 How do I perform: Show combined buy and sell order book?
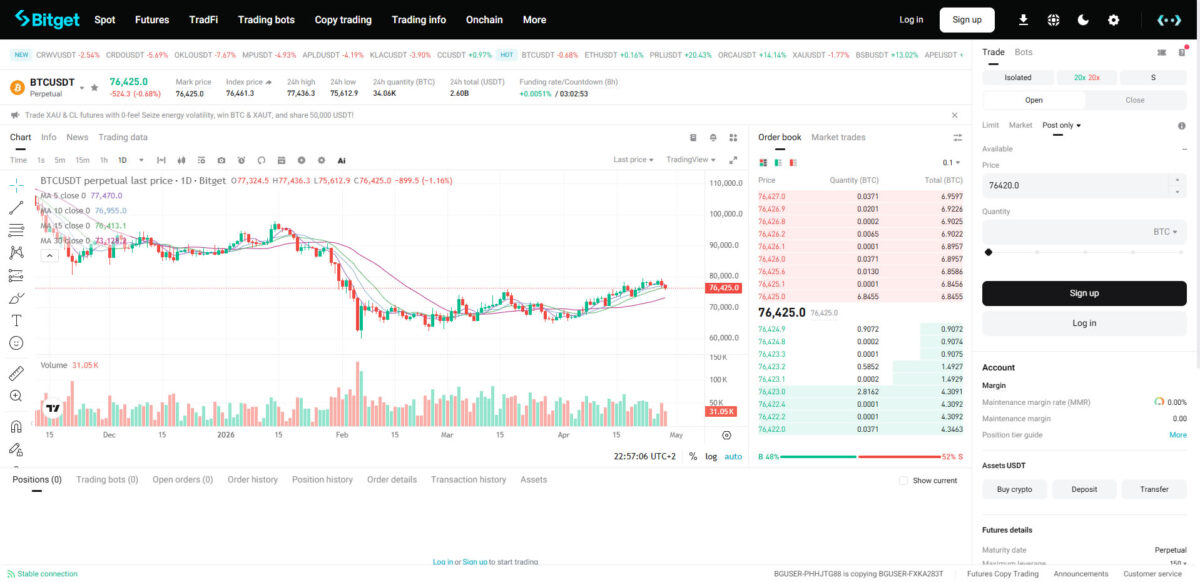pyautogui.click(x=764, y=162)
